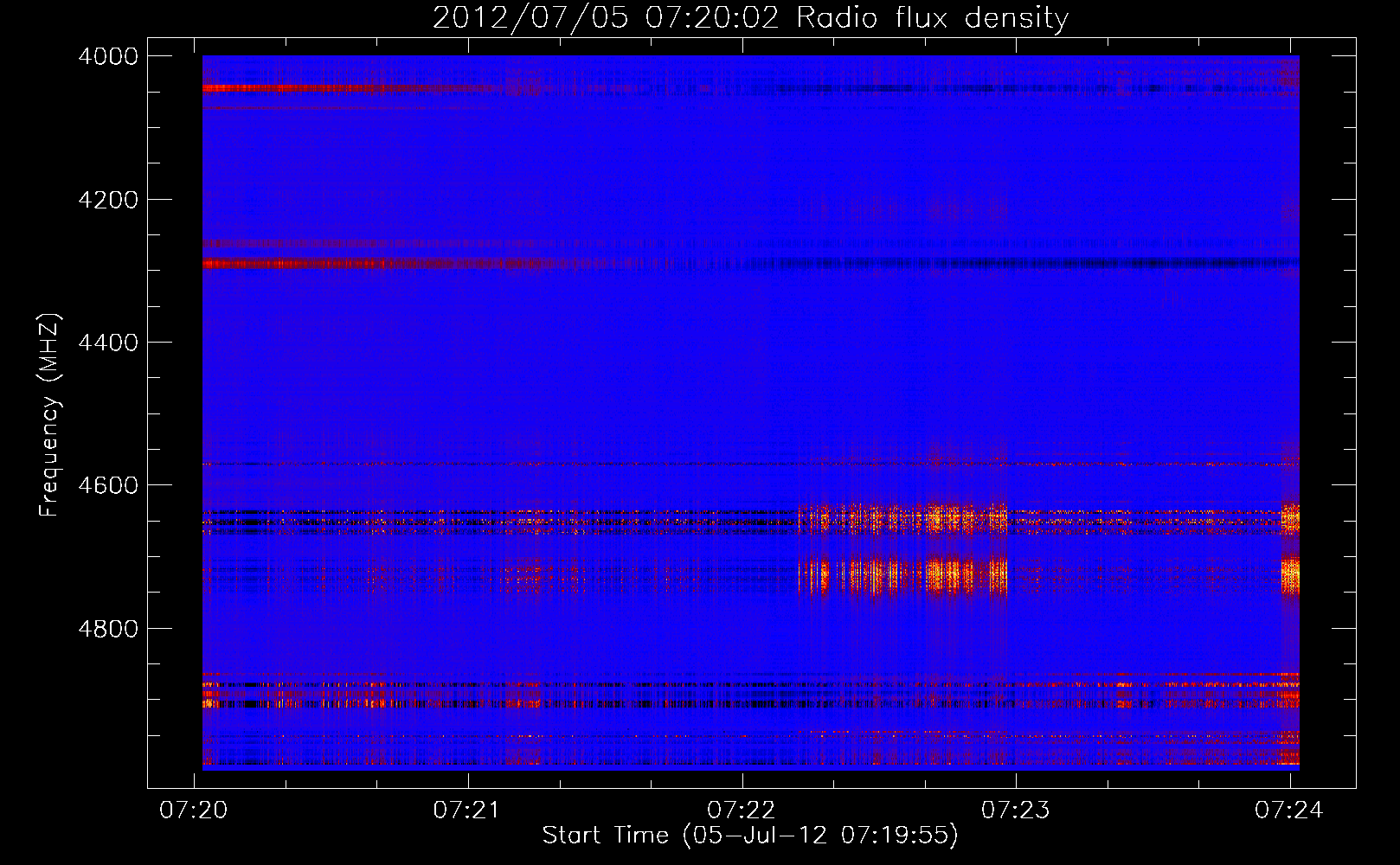Click the plot title "2012/07/05 07:20:02 Radio flux density"
The image size is (1400, 865).
pyautogui.click(x=750, y=18)
